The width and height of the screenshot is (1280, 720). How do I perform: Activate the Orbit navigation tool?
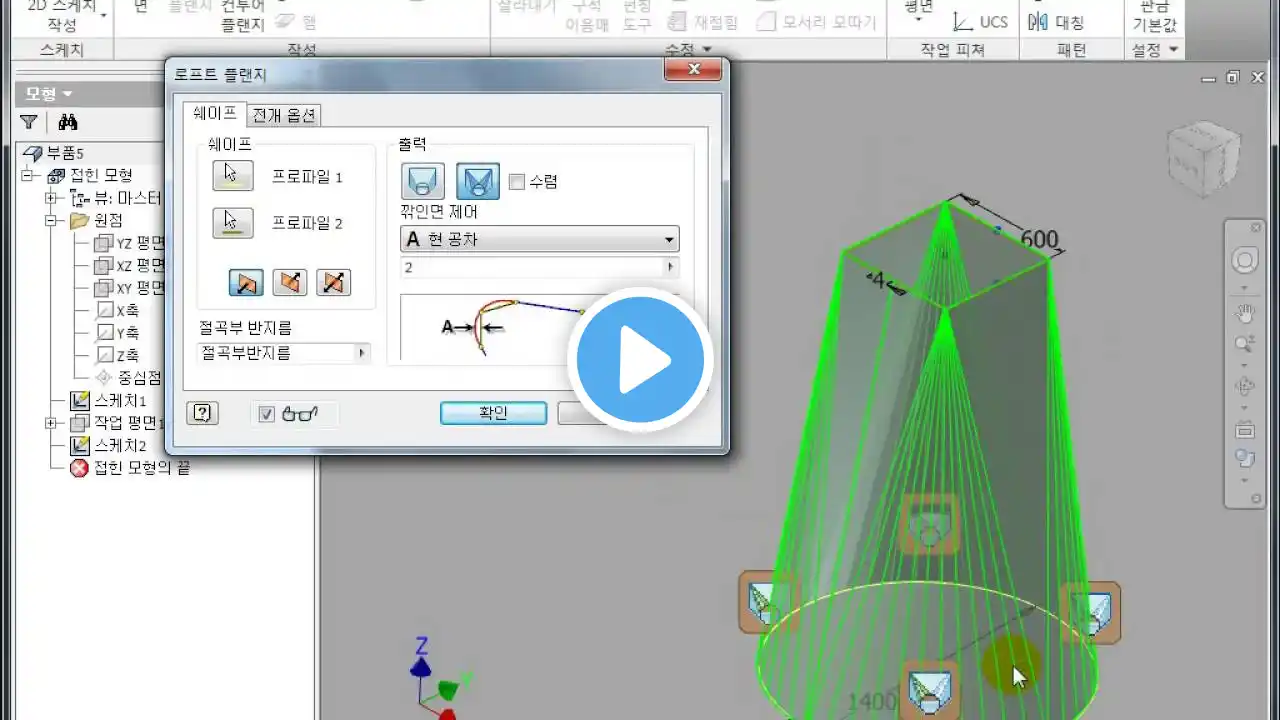tap(1245, 386)
